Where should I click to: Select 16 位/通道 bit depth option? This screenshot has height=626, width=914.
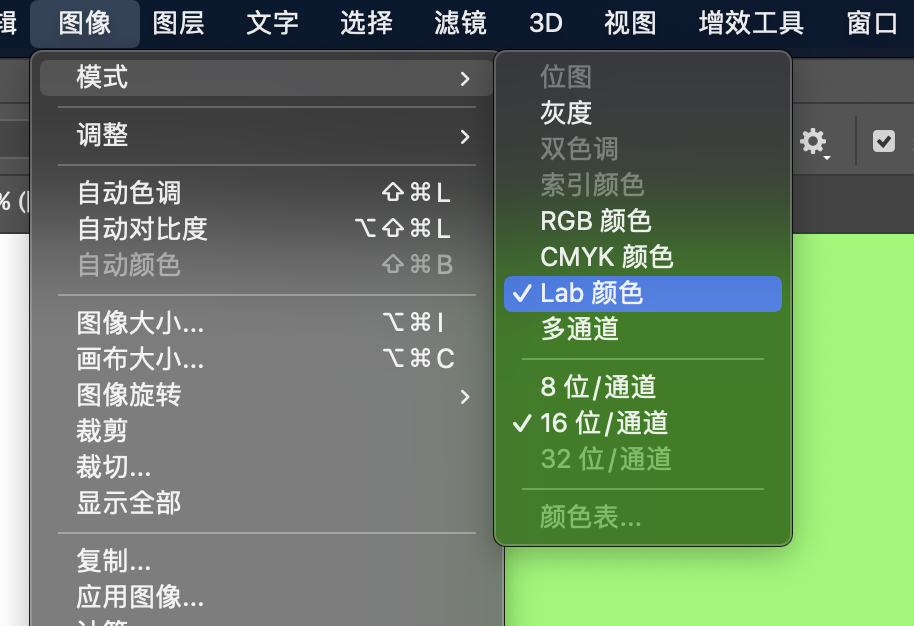point(604,423)
